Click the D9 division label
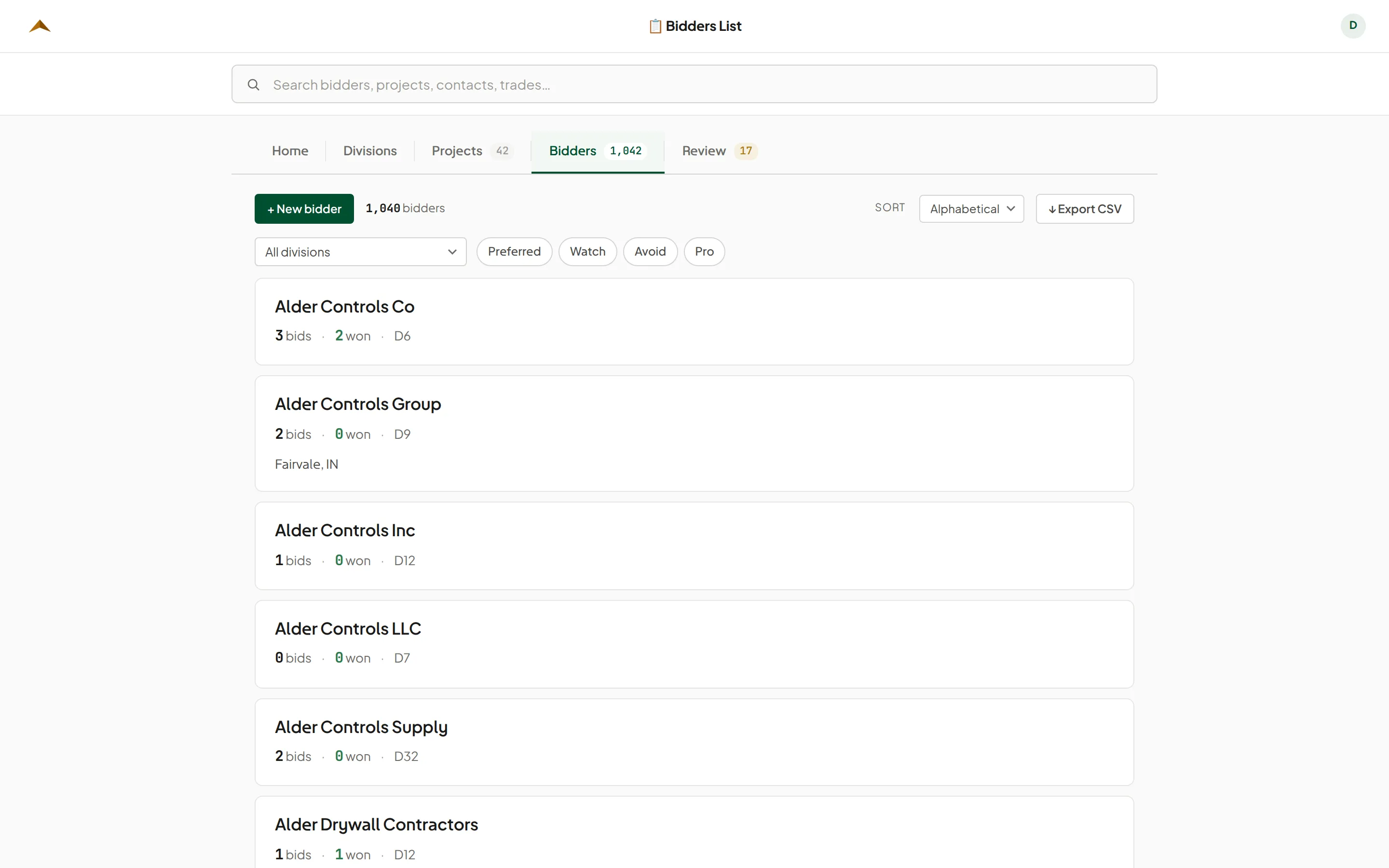 click(402, 434)
